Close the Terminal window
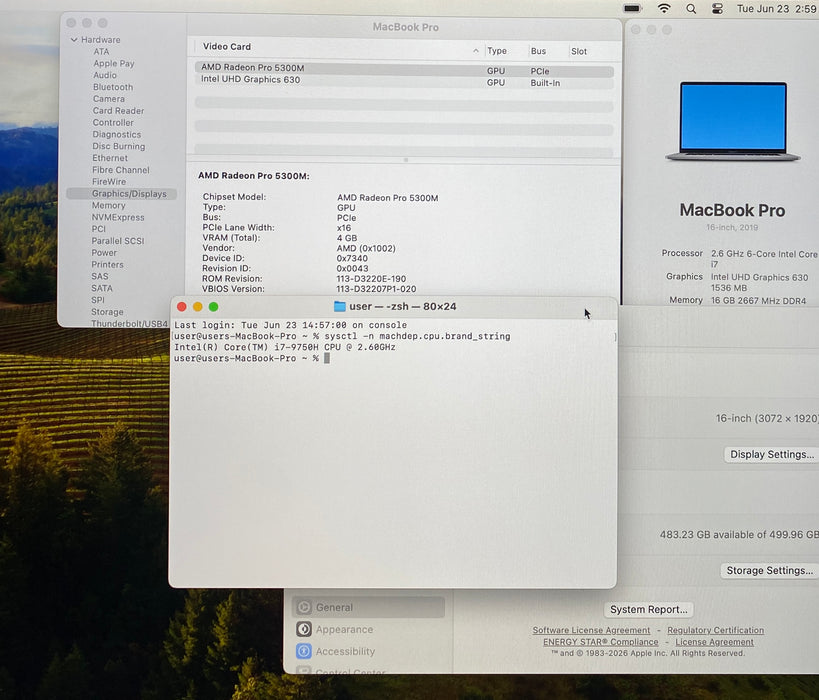 tap(182, 307)
